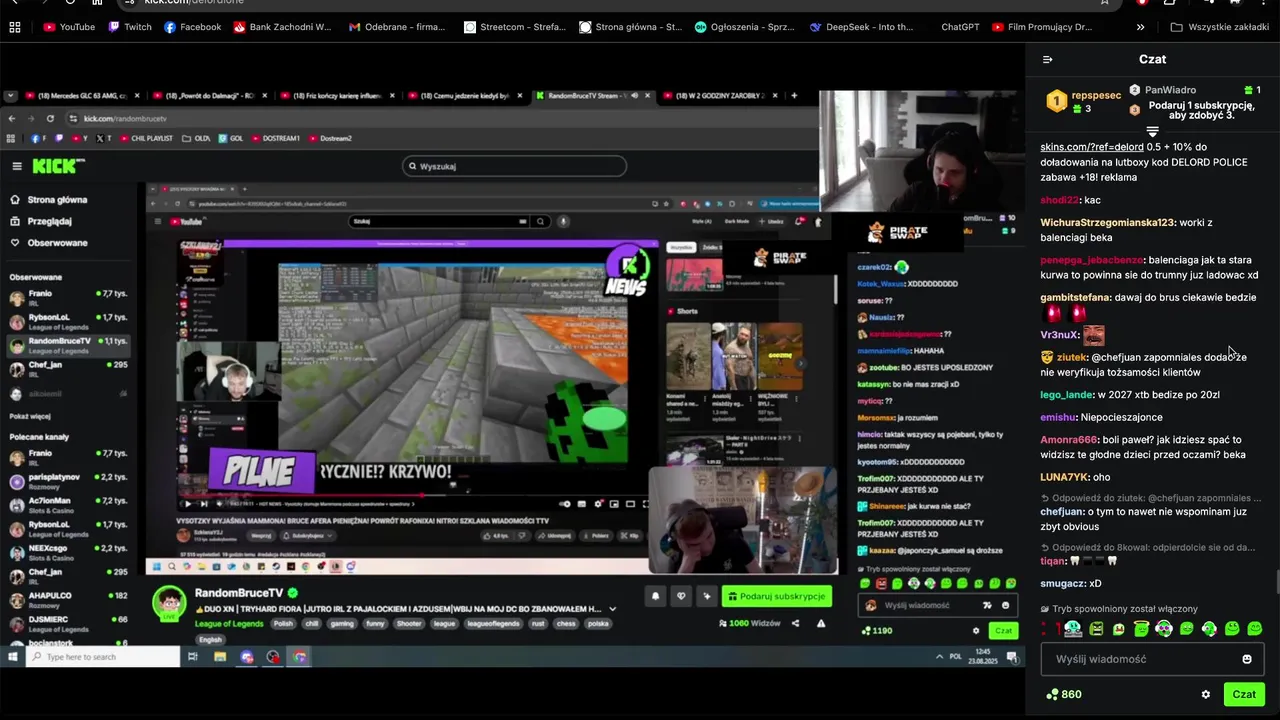Open the skins.com/?ref=delord link in chat
Screen dimensions: 1280x720
point(1092,147)
